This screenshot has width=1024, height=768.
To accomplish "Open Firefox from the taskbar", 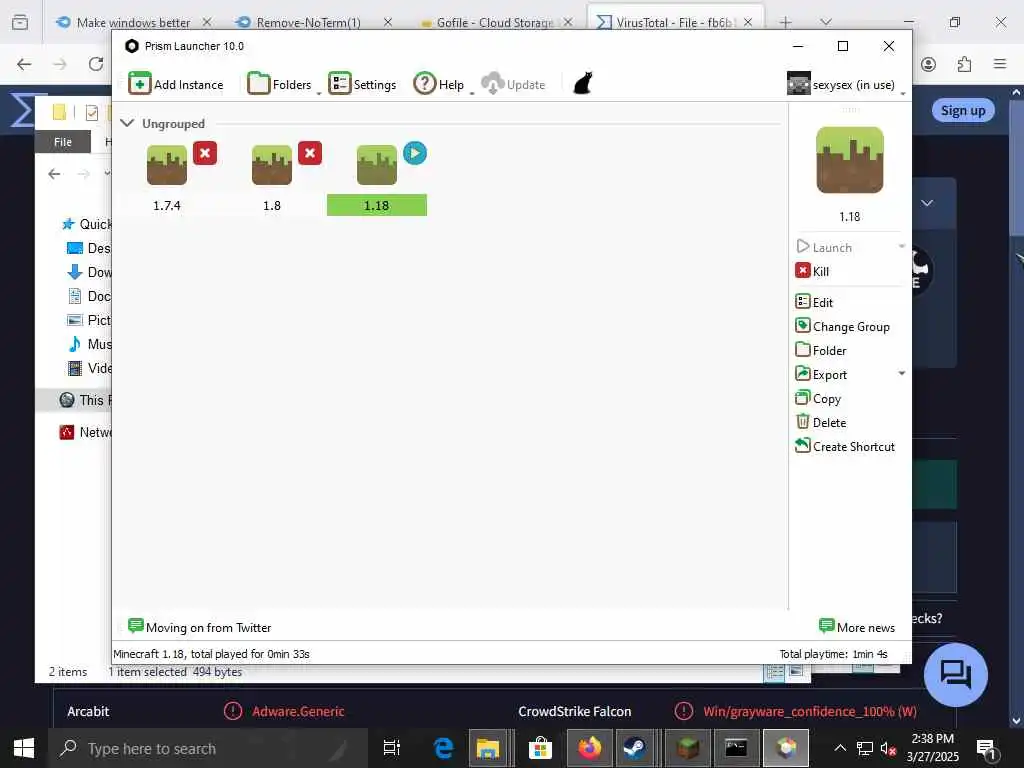I will pyautogui.click(x=588, y=748).
